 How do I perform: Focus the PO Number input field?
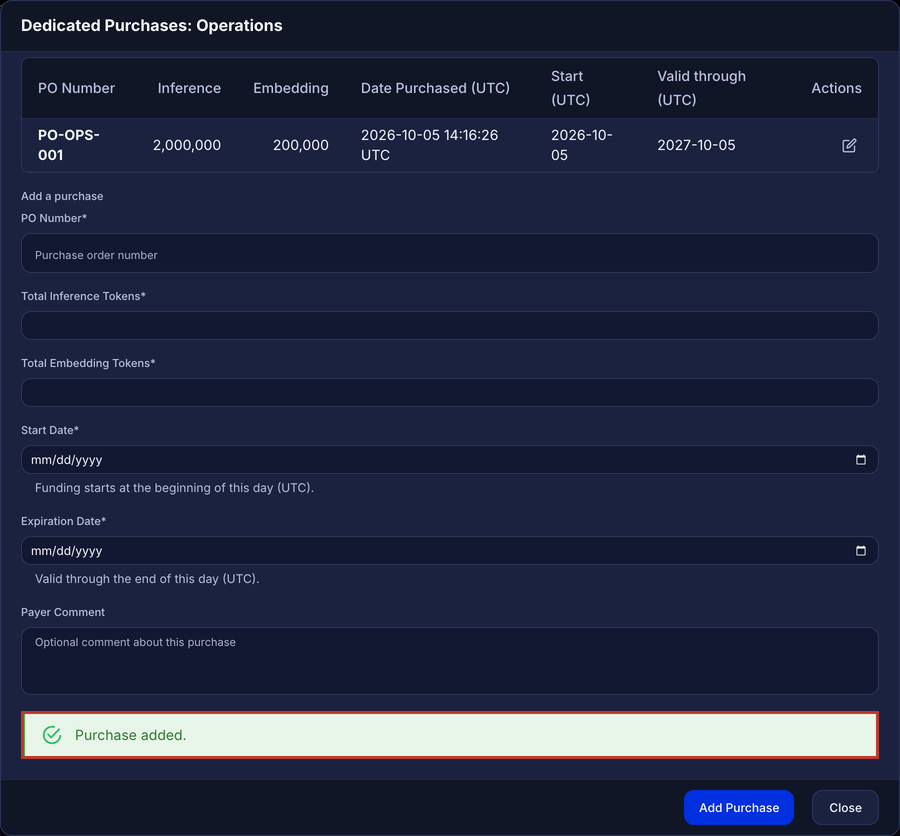(449, 253)
